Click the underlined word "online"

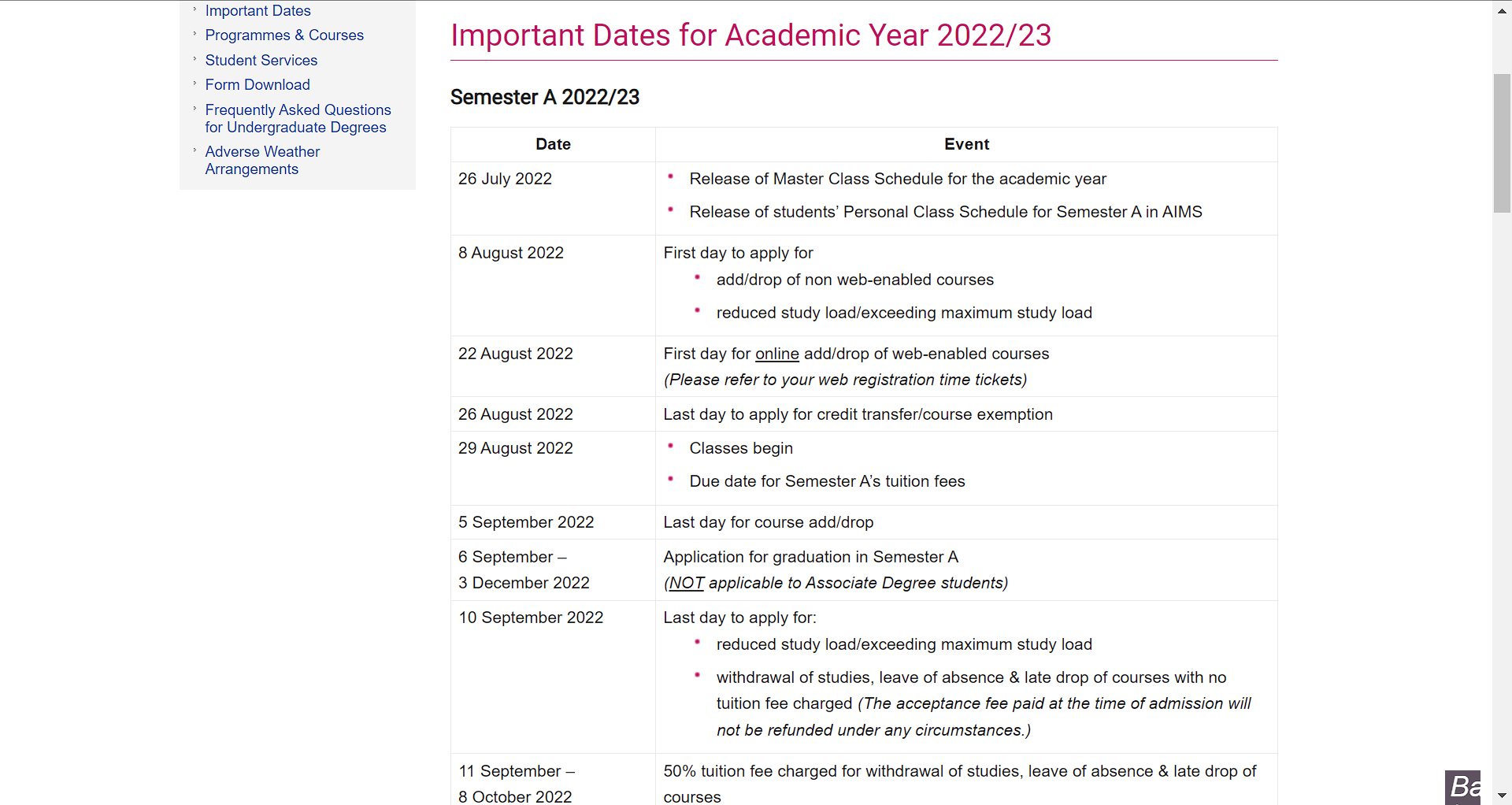click(x=776, y=354)
